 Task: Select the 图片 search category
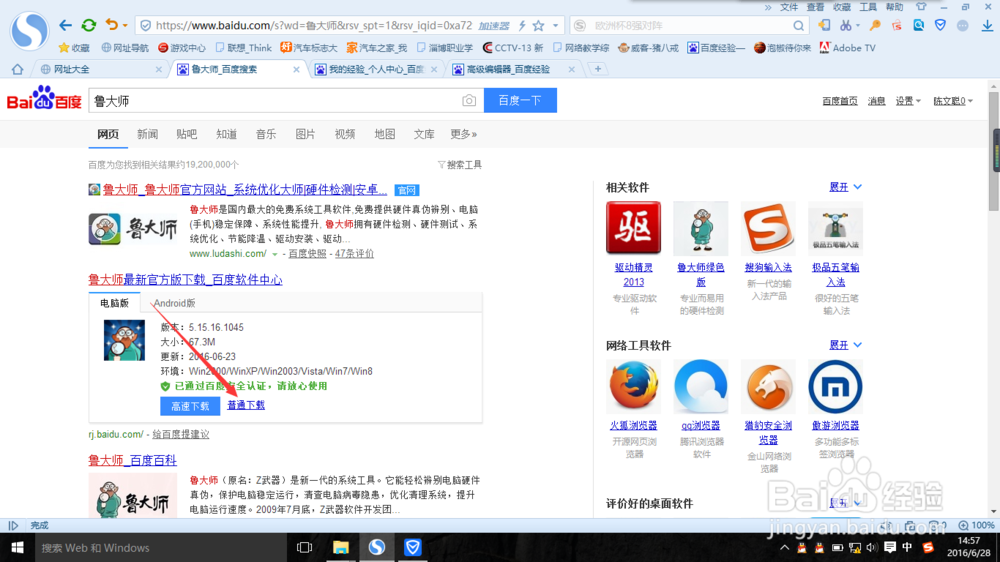305,134
